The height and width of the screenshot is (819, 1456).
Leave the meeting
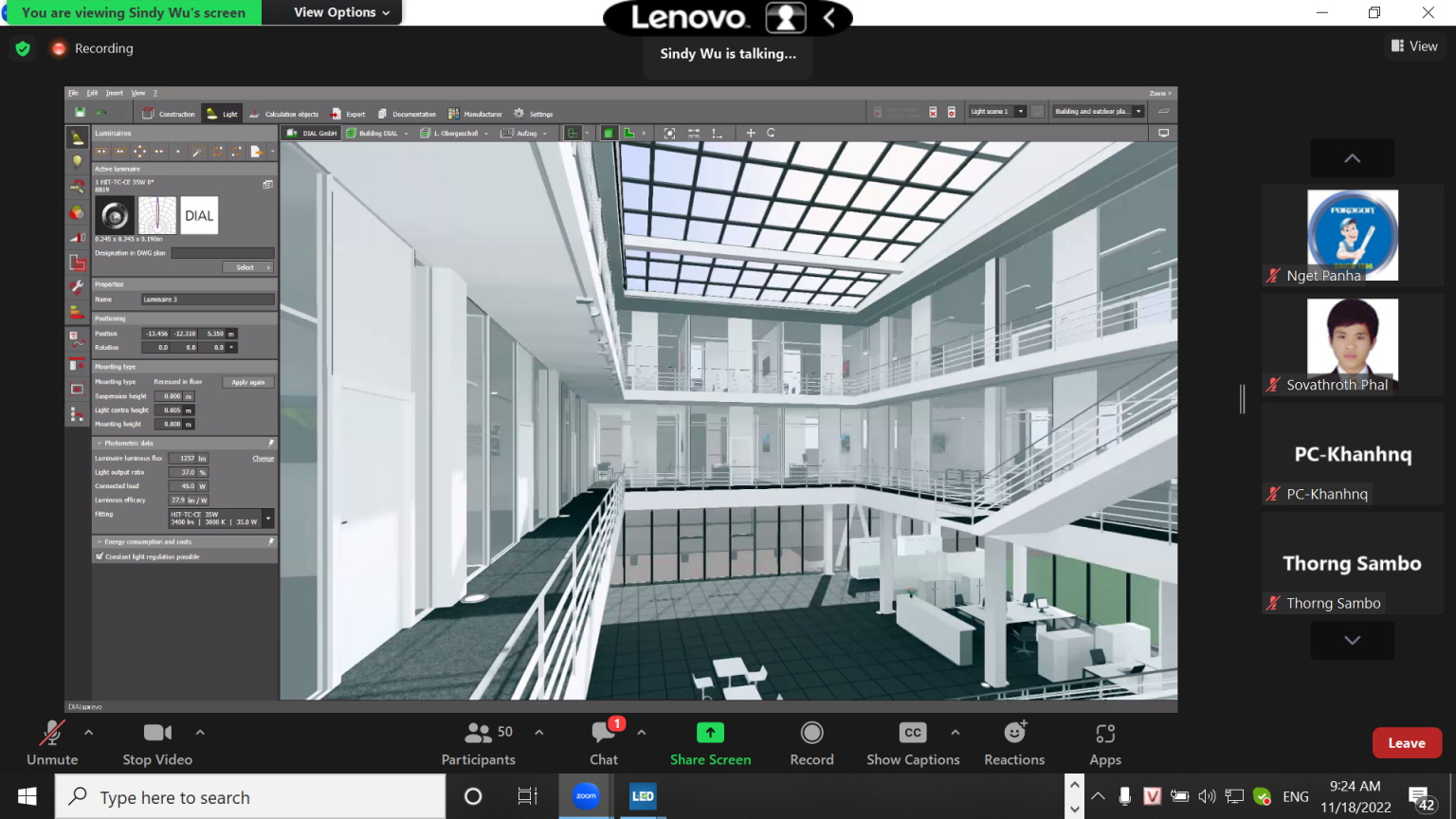(x=1407, y=743)
